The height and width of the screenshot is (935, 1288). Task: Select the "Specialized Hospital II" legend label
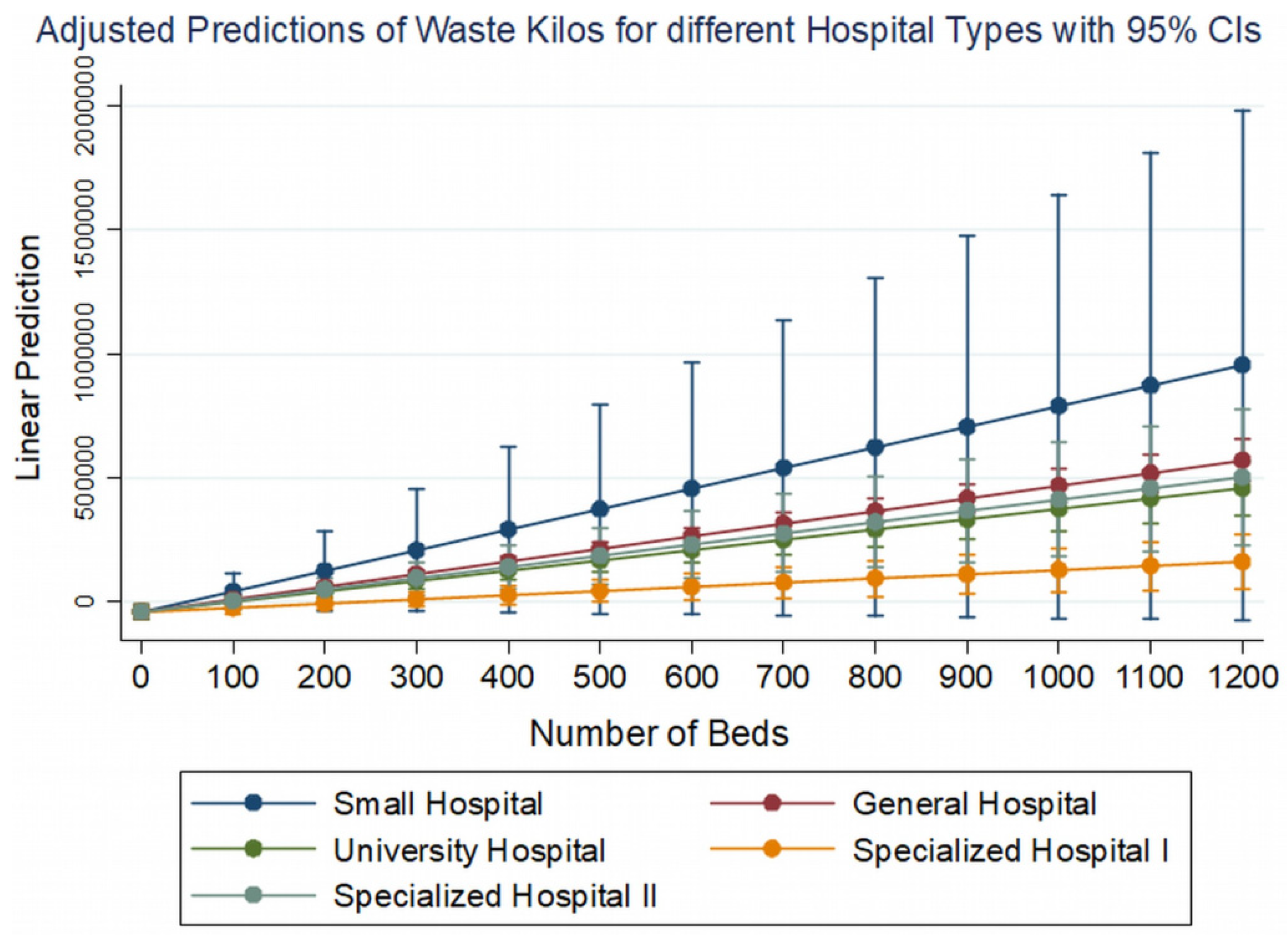coord(495,896)
